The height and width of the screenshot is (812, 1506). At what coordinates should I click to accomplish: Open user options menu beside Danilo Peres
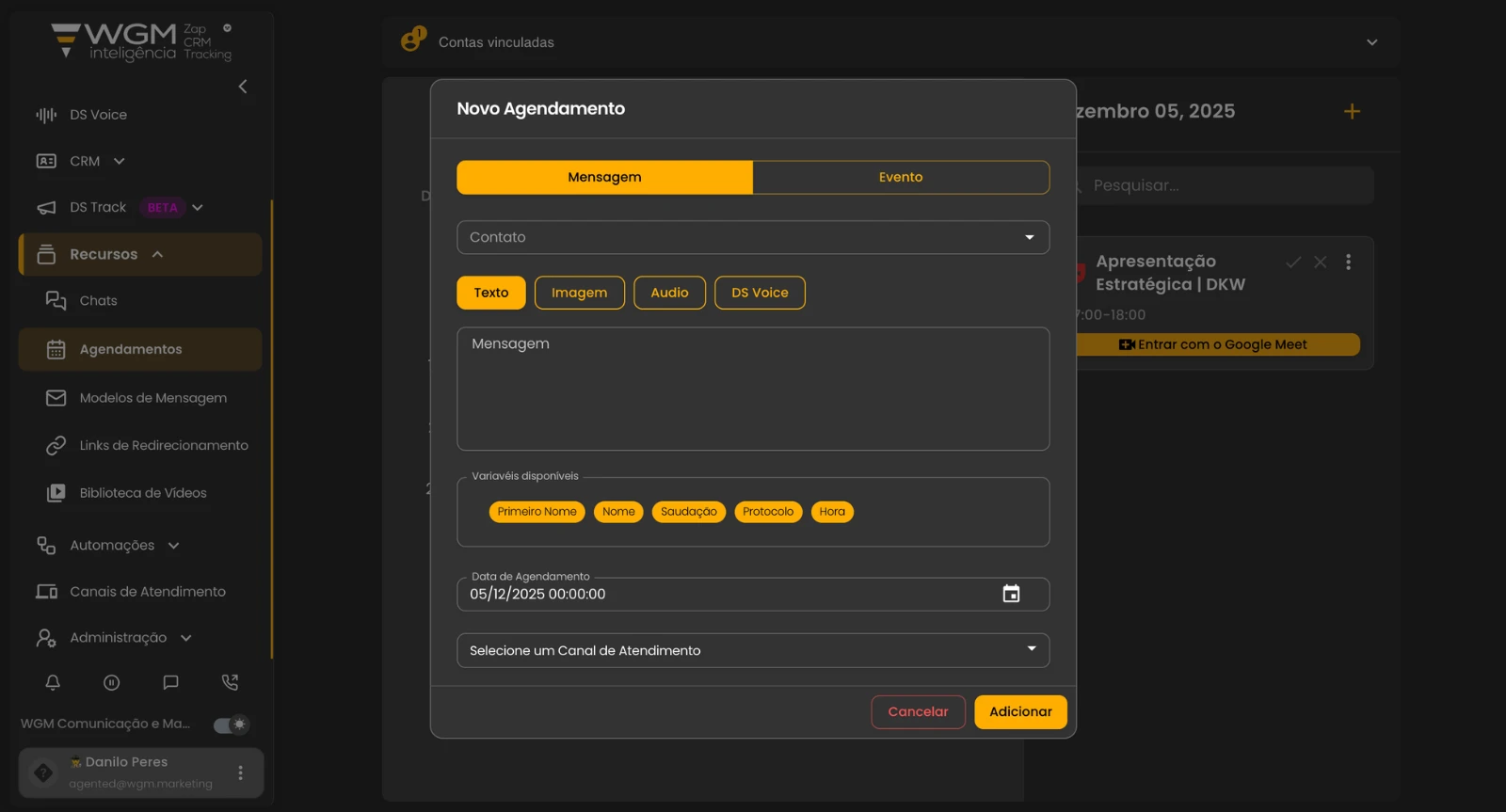241,772
